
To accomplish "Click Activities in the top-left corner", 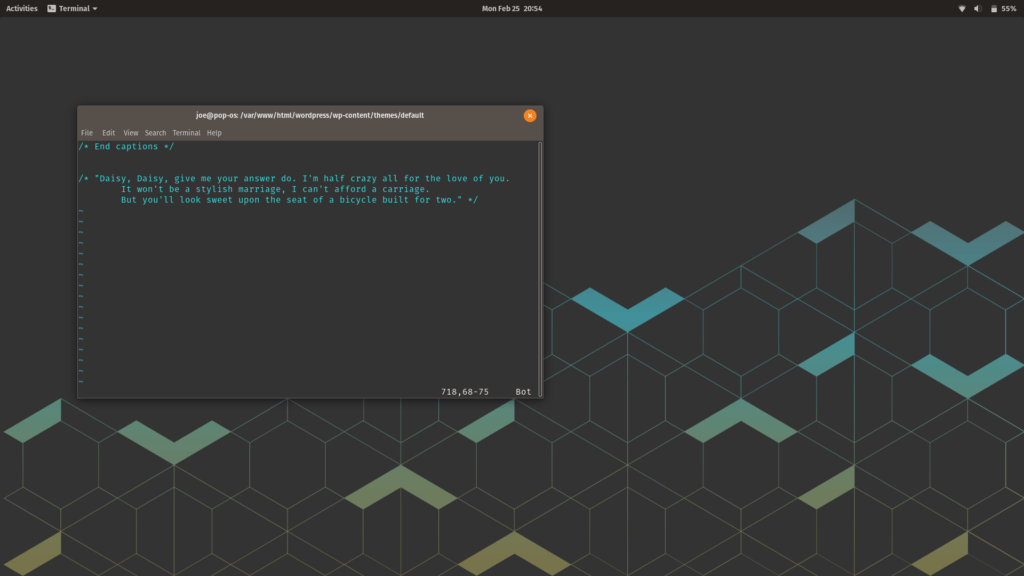I will point(20,7).
